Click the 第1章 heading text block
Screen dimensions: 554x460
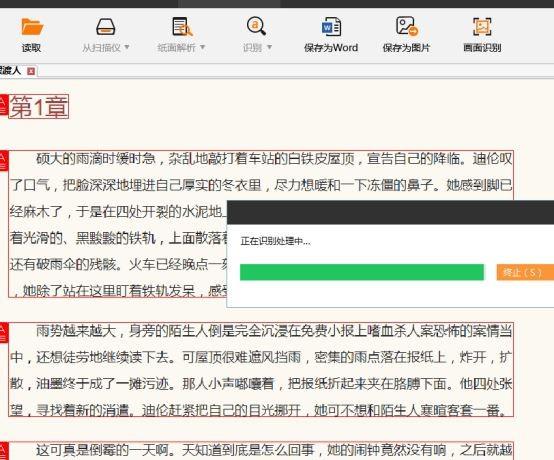(x=39, y=107)
